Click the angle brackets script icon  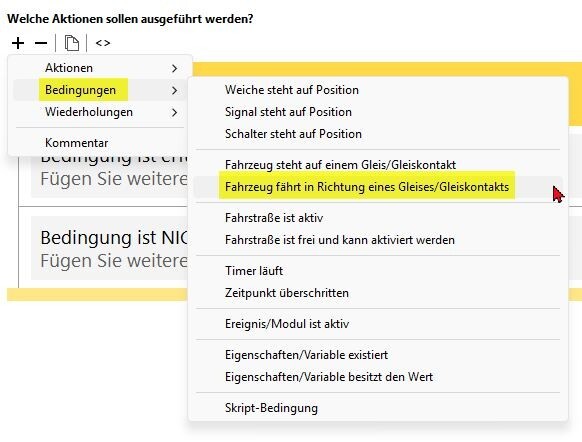tap(103, 43)
